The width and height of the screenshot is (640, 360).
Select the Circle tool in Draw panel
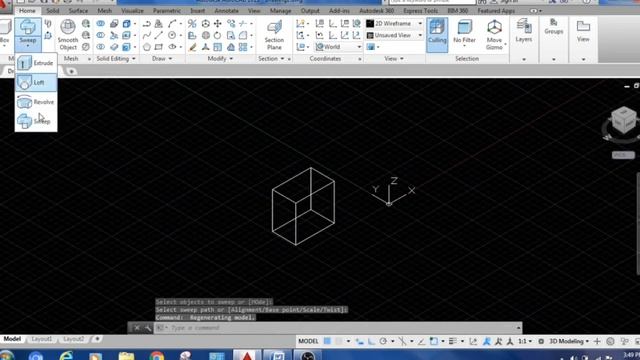click(x=172, y=36)
